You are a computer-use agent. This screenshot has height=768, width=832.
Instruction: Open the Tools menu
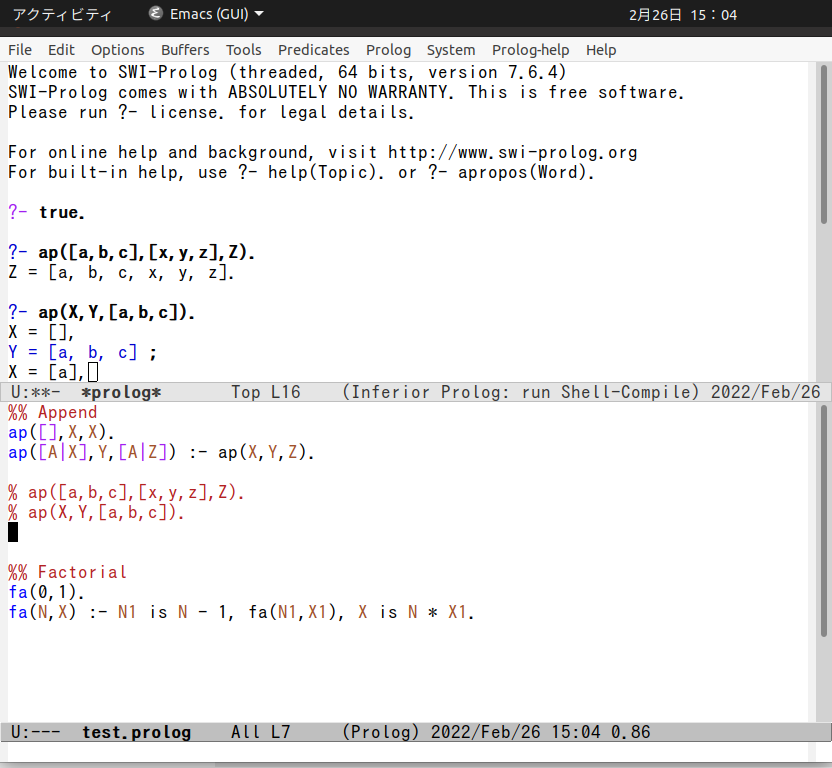244,50
